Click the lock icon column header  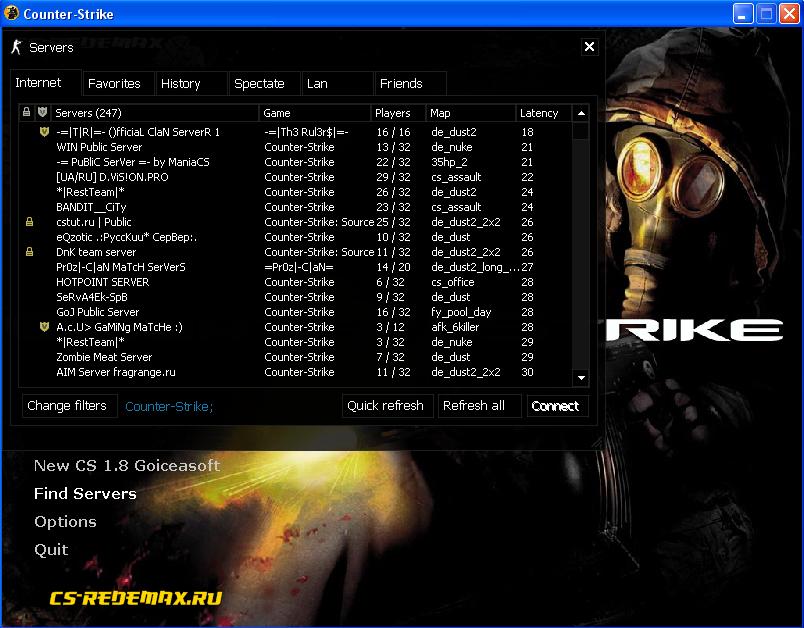pyautogui.click(x=26, y=112)
